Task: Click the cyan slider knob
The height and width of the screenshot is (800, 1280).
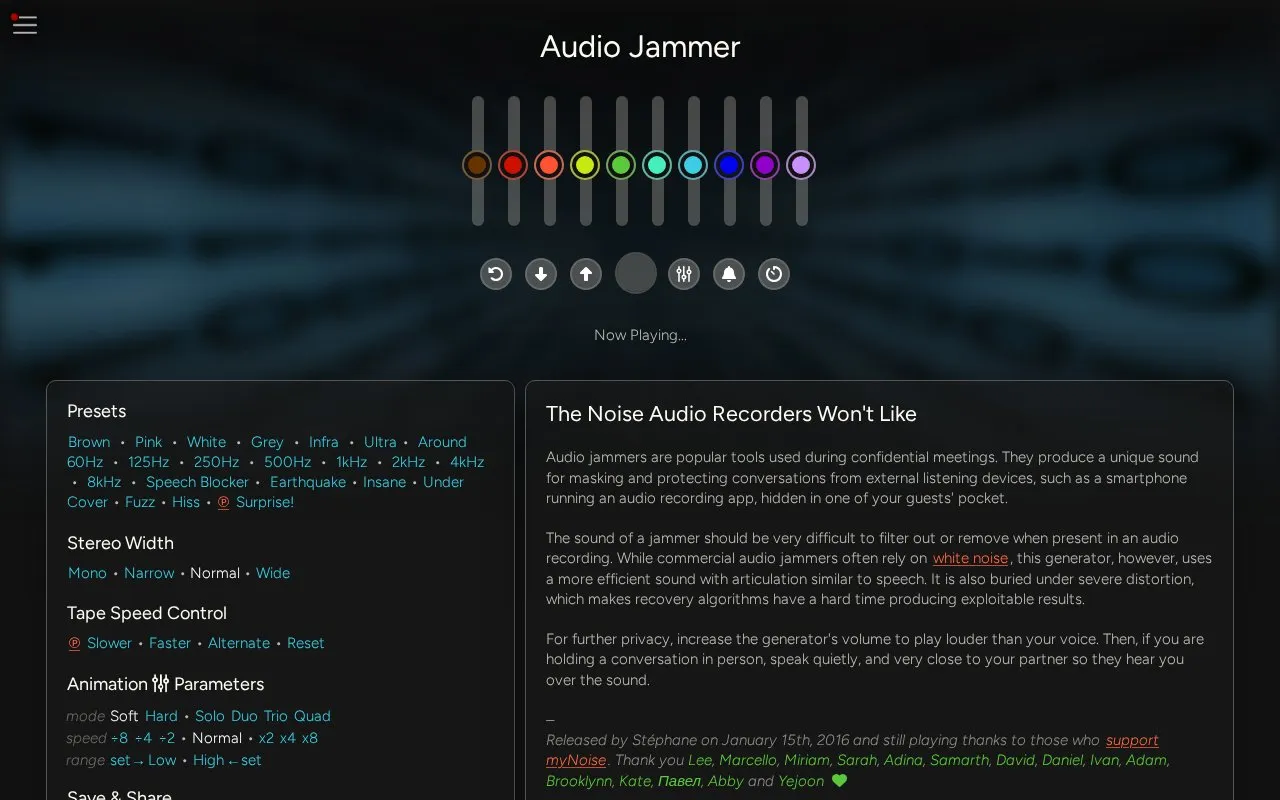Action: click(693, 165)
